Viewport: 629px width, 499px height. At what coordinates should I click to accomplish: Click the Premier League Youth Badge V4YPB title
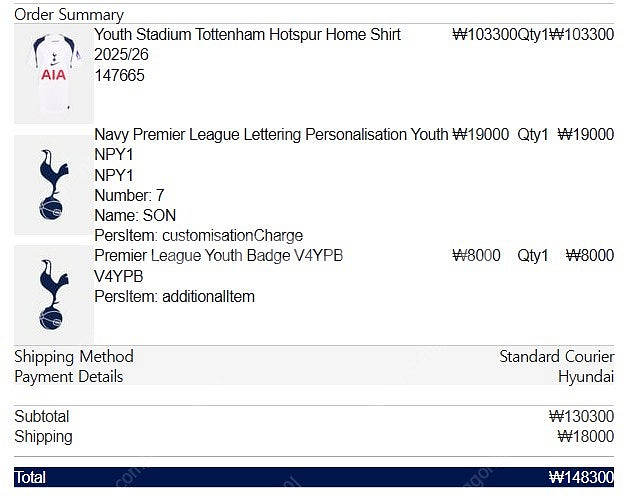pos(219,256)
